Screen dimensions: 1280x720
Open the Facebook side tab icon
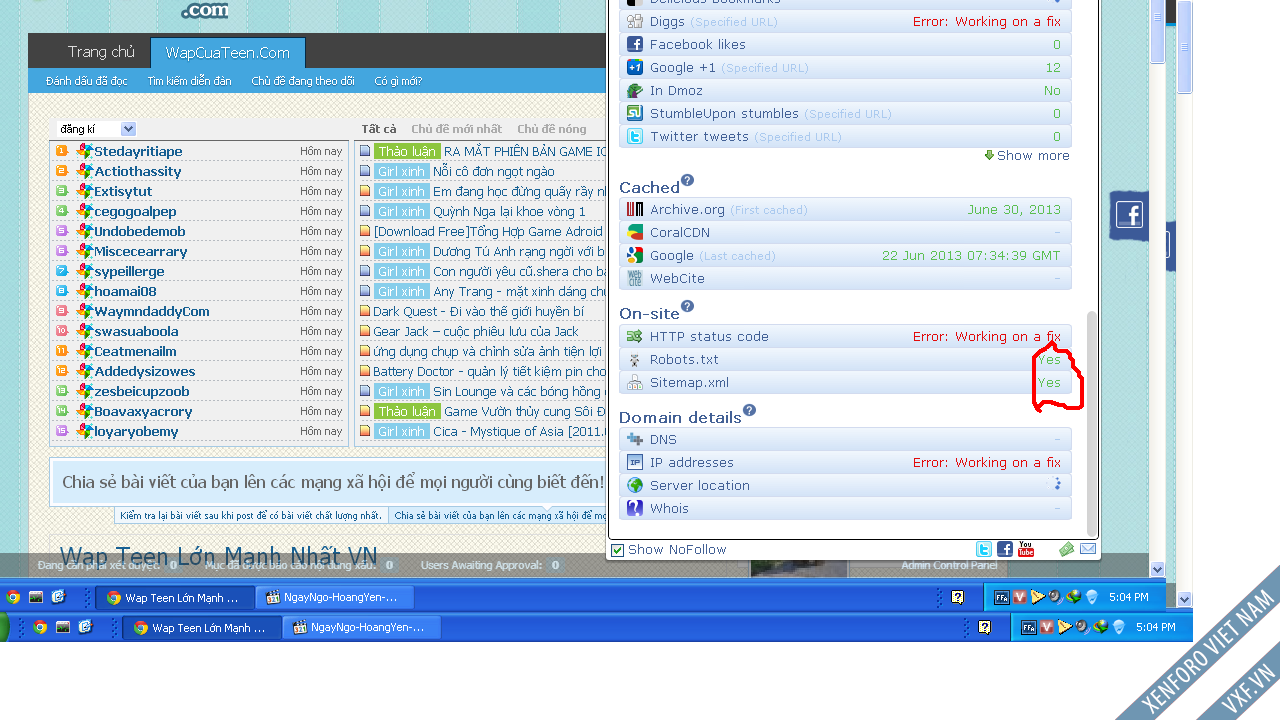tap(1129, 215)
